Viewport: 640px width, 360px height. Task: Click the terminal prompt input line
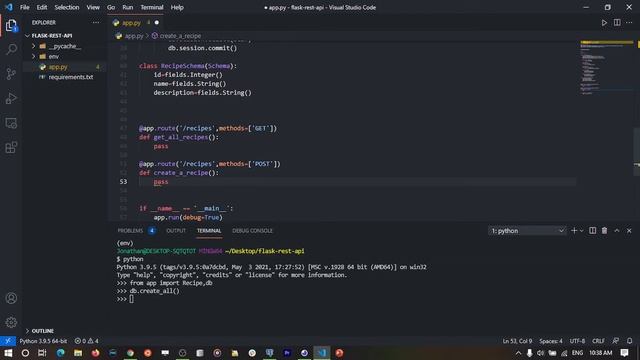click(131, 299)
